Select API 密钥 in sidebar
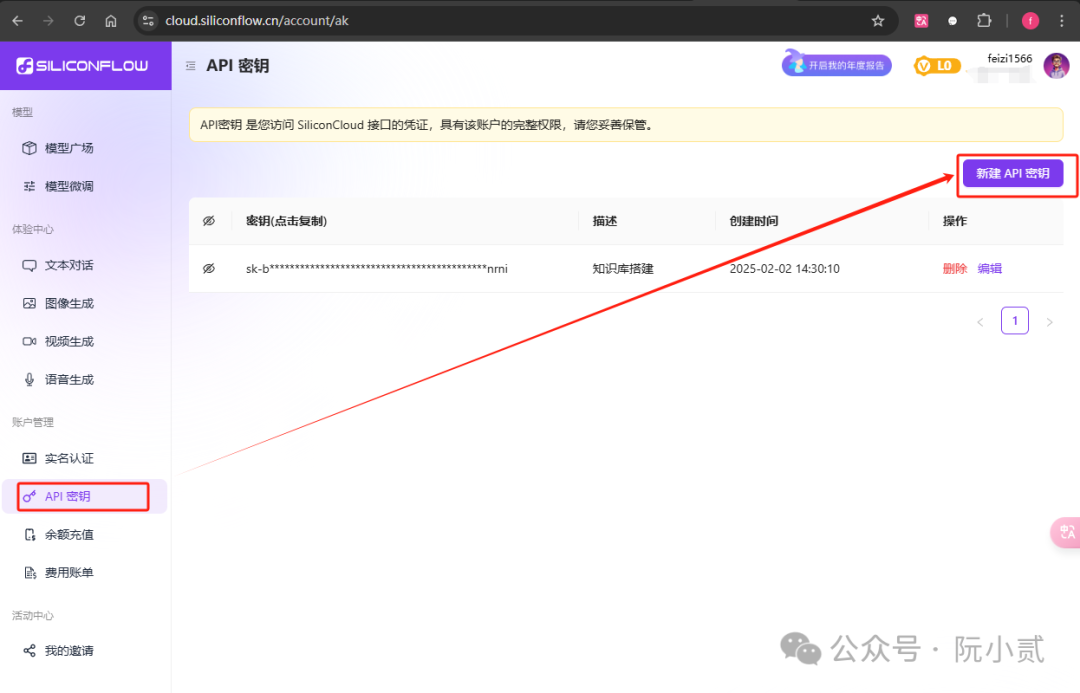 85,496
